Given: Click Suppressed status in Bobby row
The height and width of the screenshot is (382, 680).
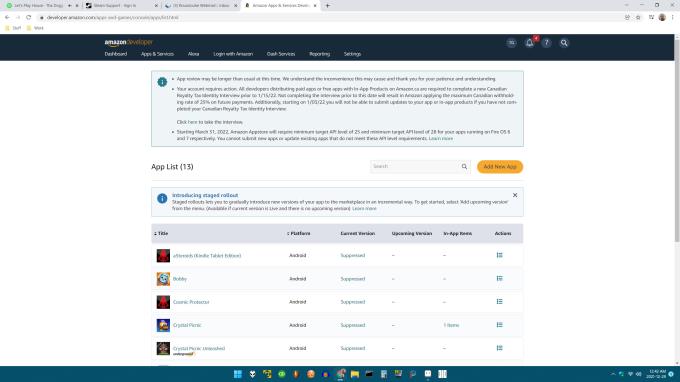Looking at the screenshot, I should [353, 279].
